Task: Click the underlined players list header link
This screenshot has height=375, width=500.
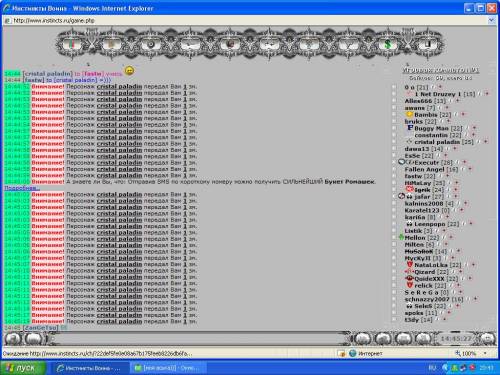Action: coord(441,70)
